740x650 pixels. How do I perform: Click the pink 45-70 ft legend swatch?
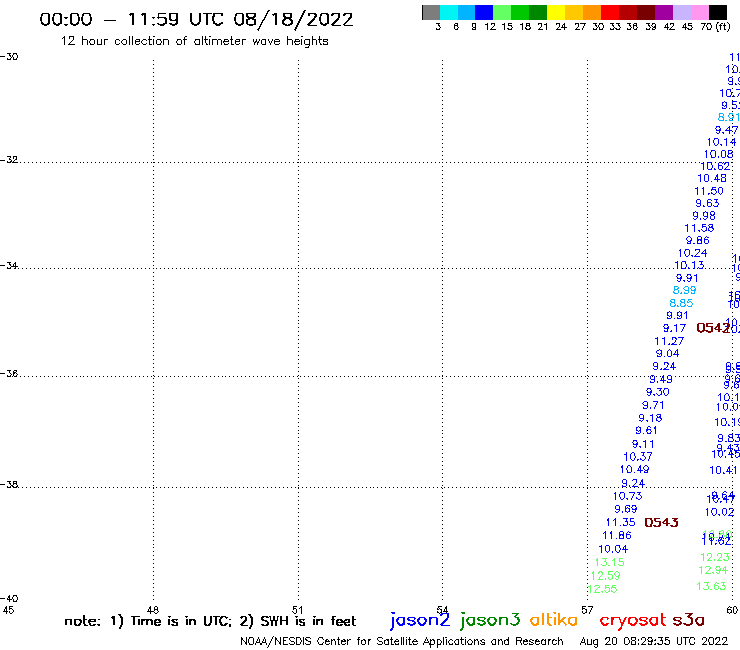tap(699, 12)
